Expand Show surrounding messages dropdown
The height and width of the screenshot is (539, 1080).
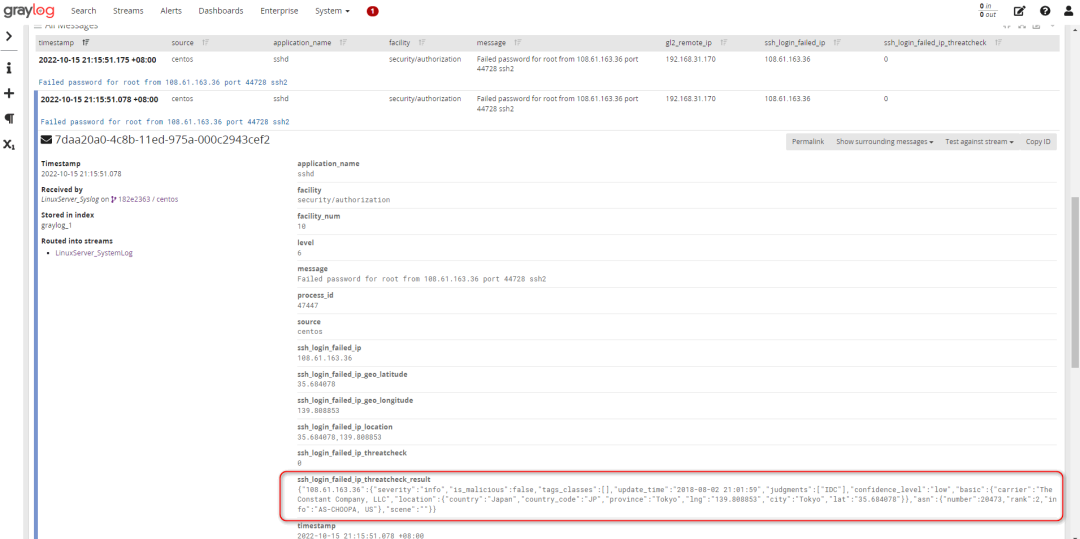pyautogui.click(x=884, y=141)
